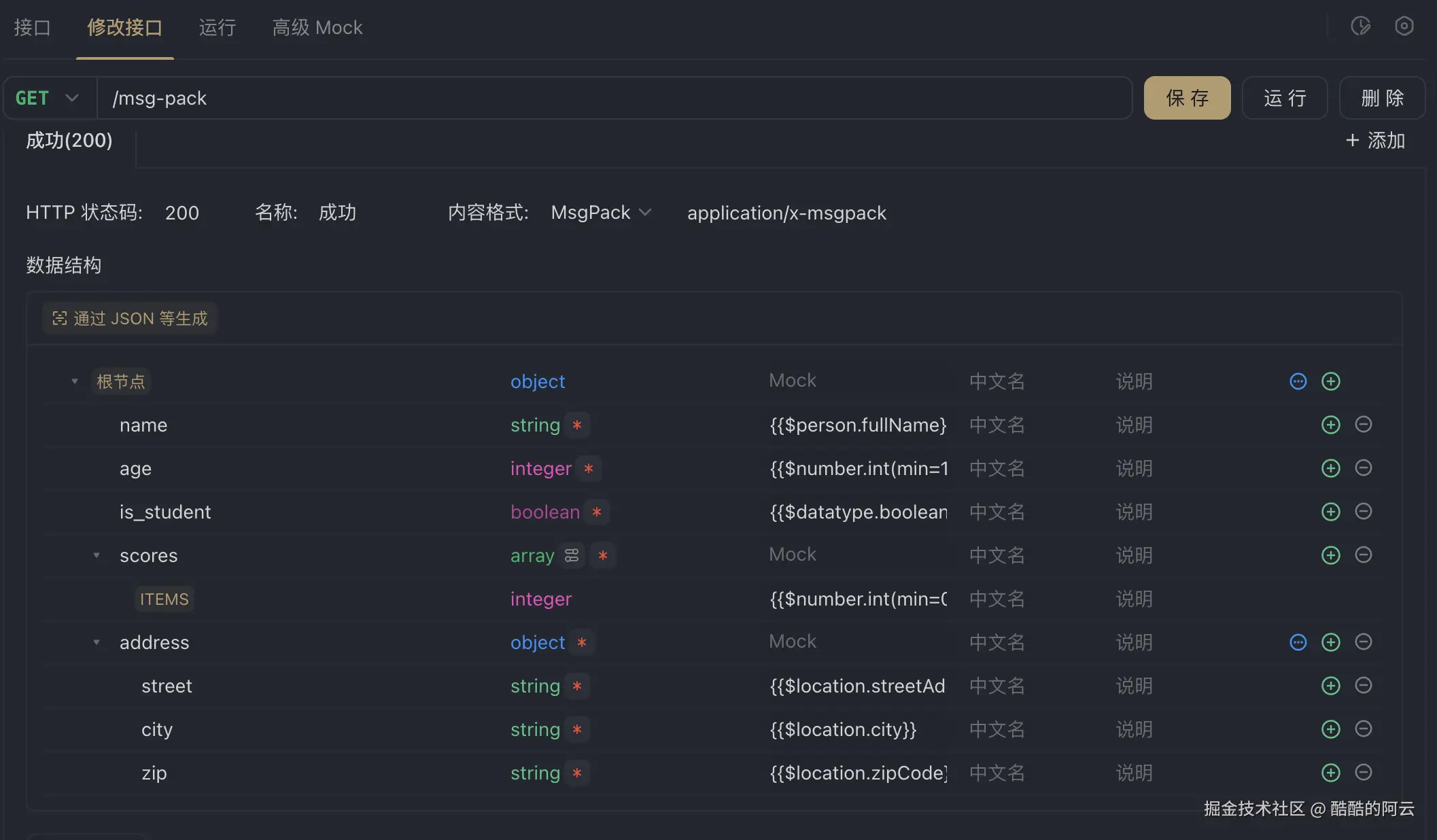Toggle the required mark on the address object
The height and width of the screenshot is (840, 1437).
tap(582, 642)
